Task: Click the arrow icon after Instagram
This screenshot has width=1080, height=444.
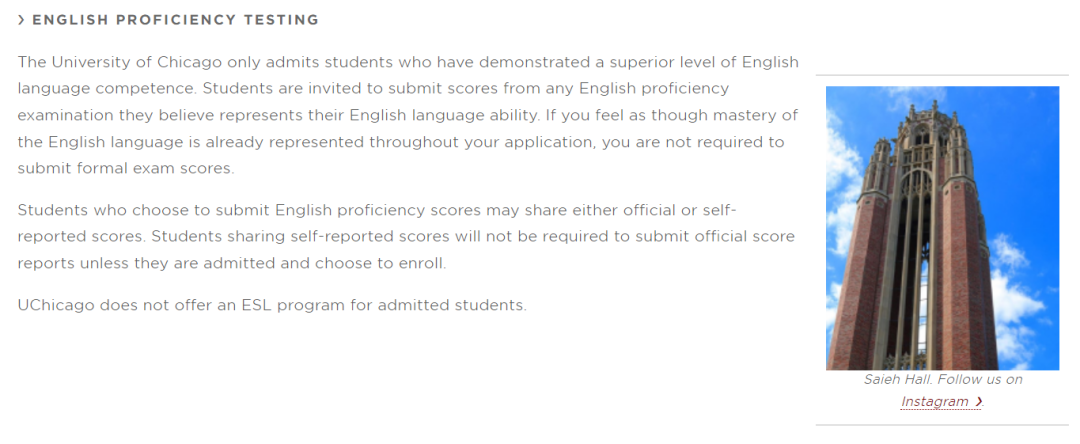Action: click(x=978, y=401)
